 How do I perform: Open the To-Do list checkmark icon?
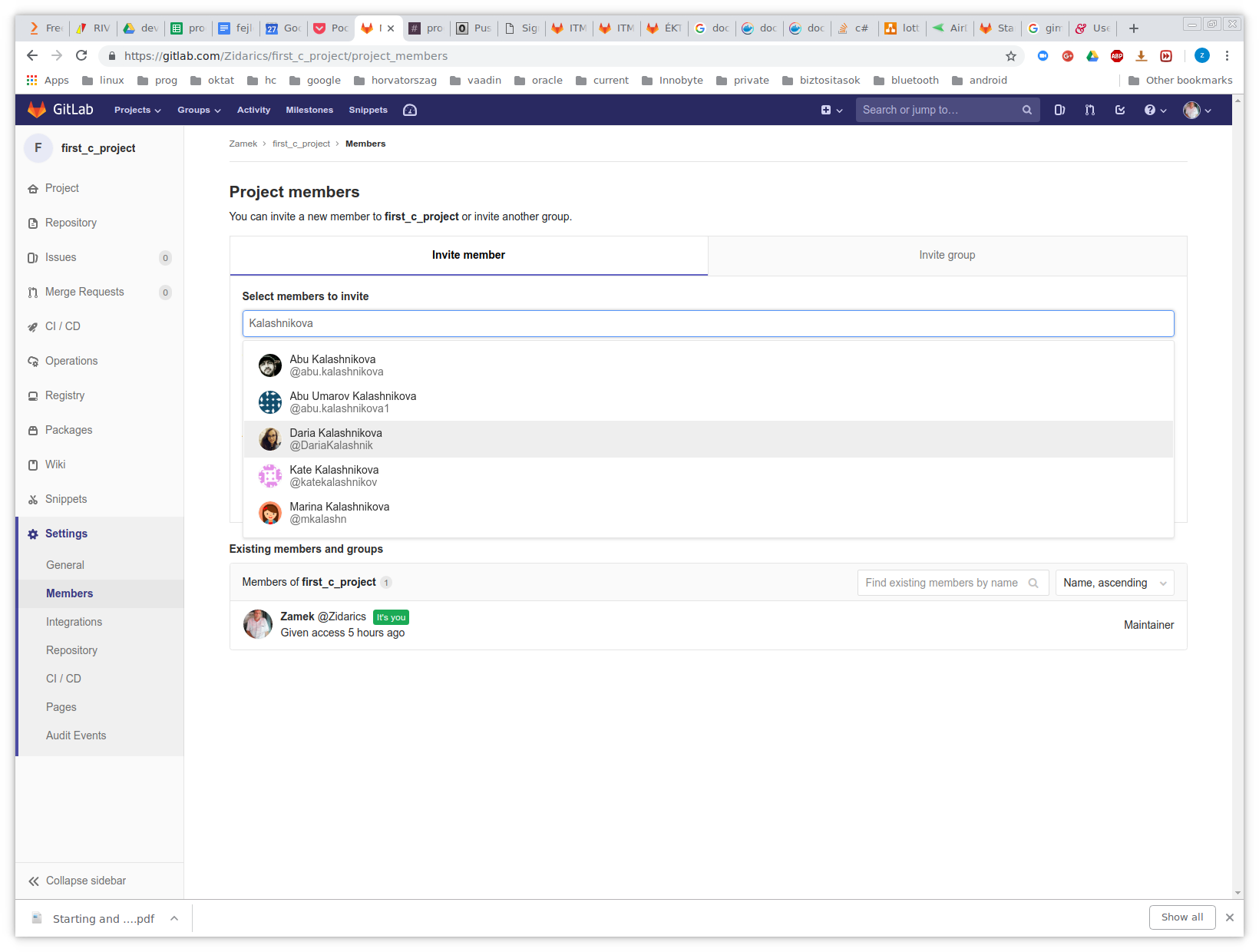pyautogui.click(x=1120, y=110)
